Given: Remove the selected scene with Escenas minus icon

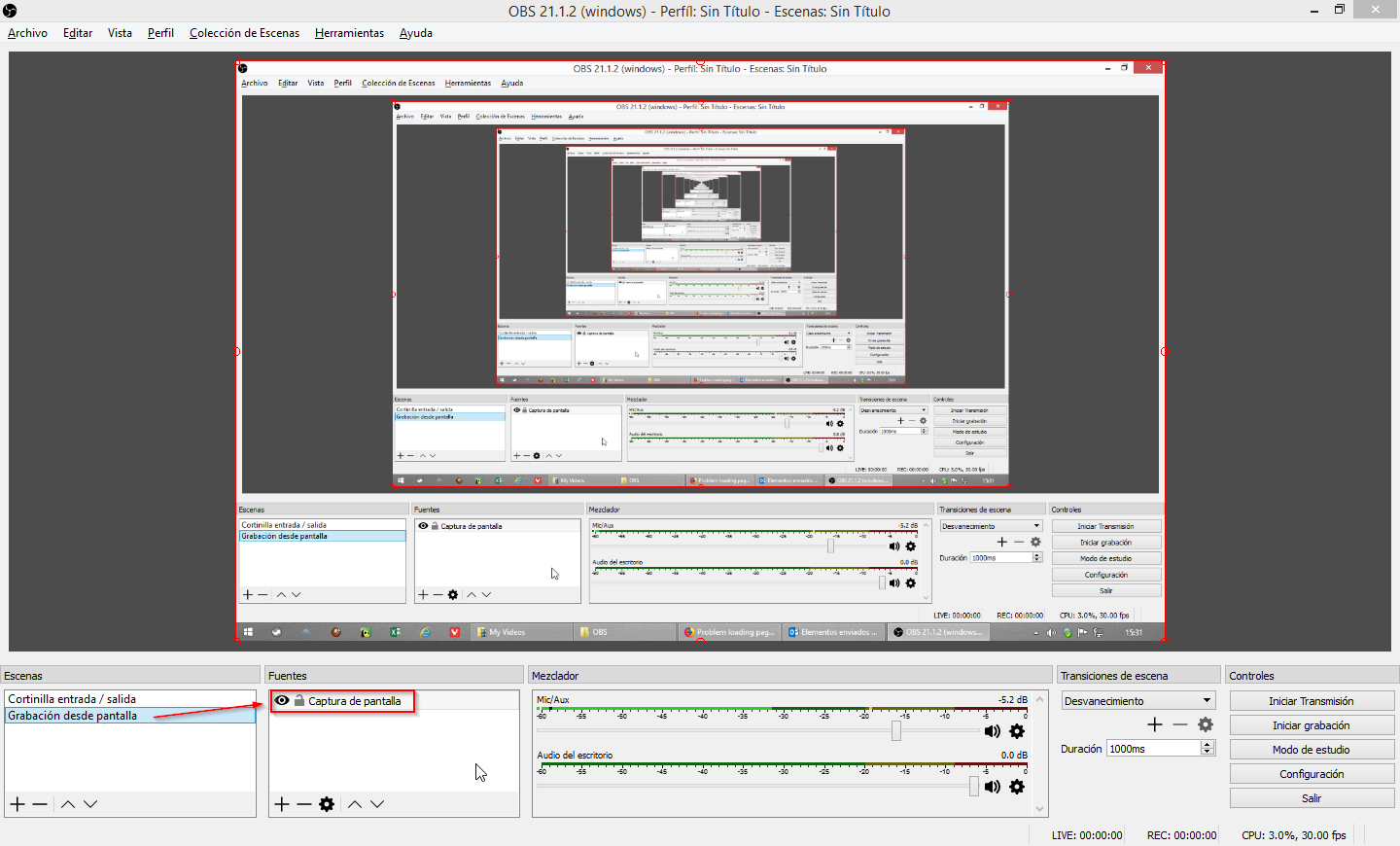Looking at the screenshot, I should point(40,804).
